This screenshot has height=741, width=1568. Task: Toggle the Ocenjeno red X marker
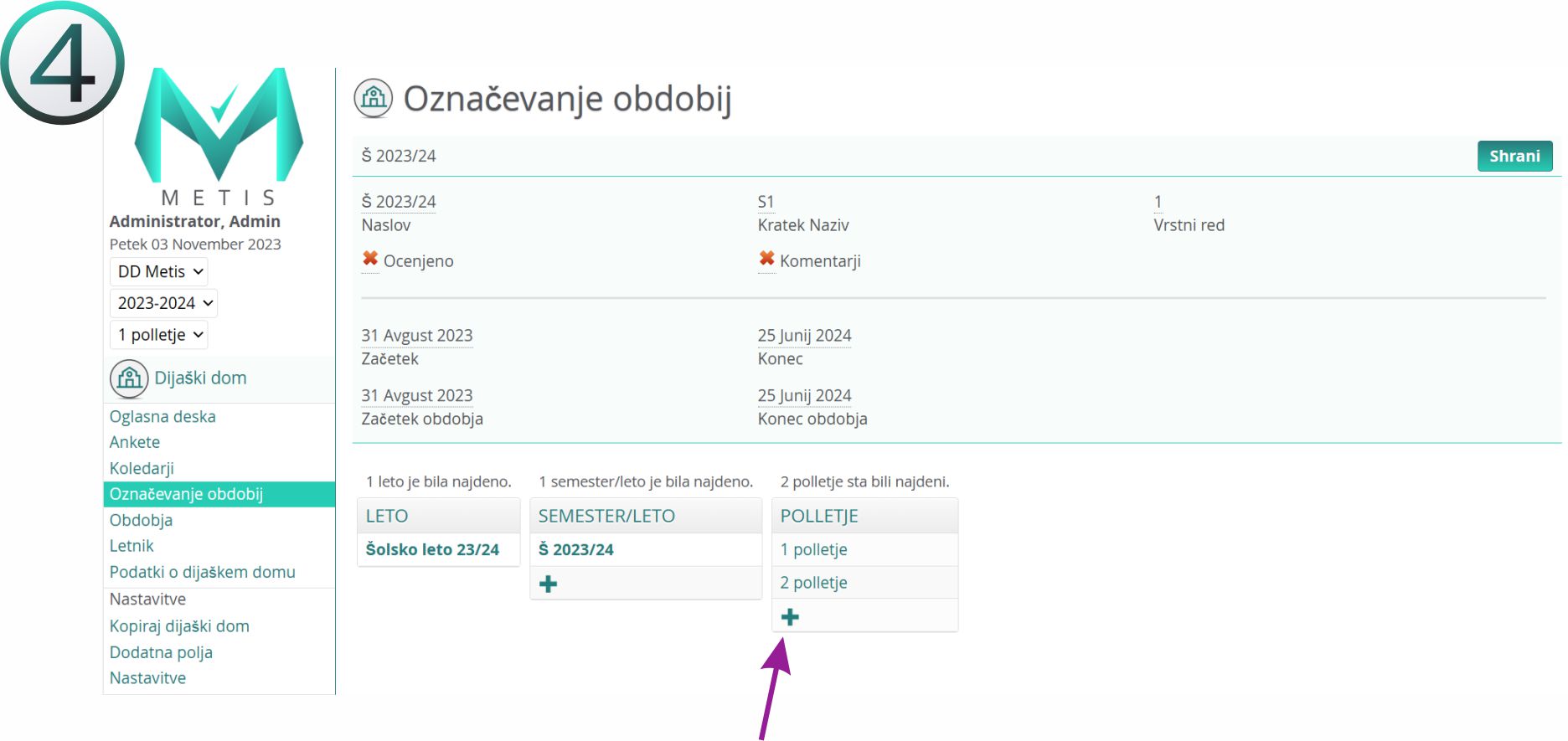tap(370, 260)
